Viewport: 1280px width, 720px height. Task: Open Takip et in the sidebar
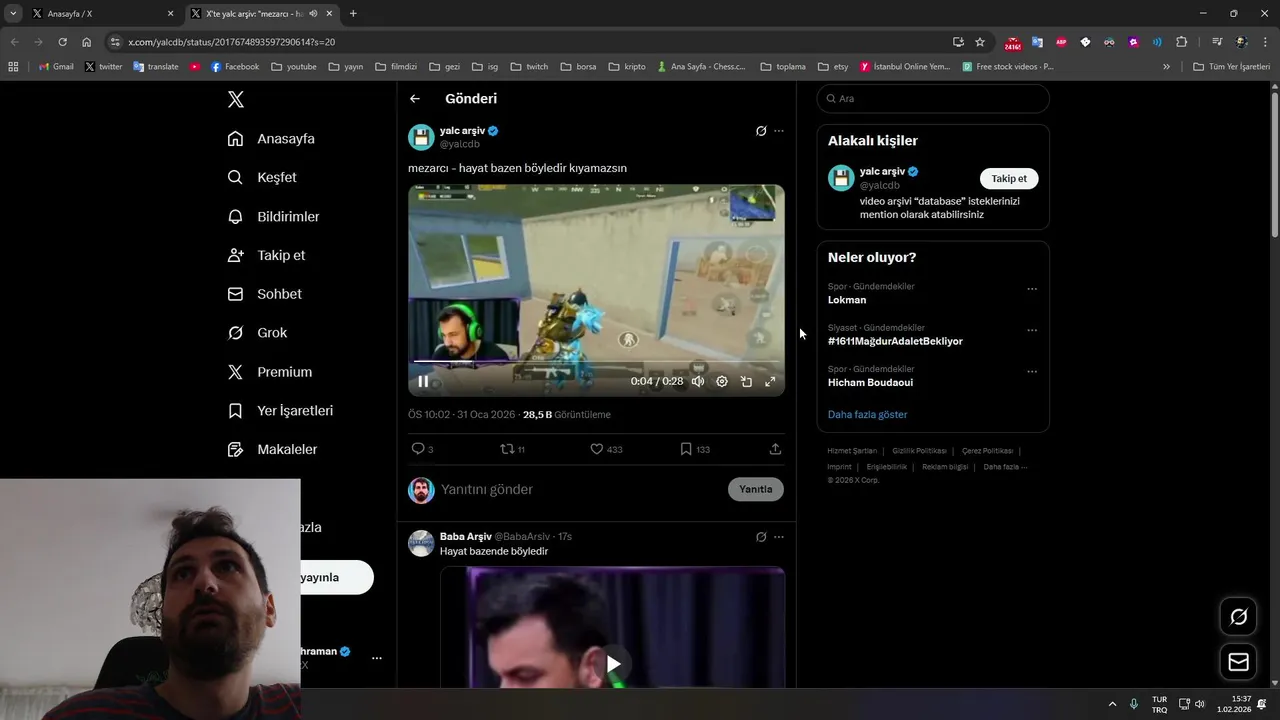266,255
